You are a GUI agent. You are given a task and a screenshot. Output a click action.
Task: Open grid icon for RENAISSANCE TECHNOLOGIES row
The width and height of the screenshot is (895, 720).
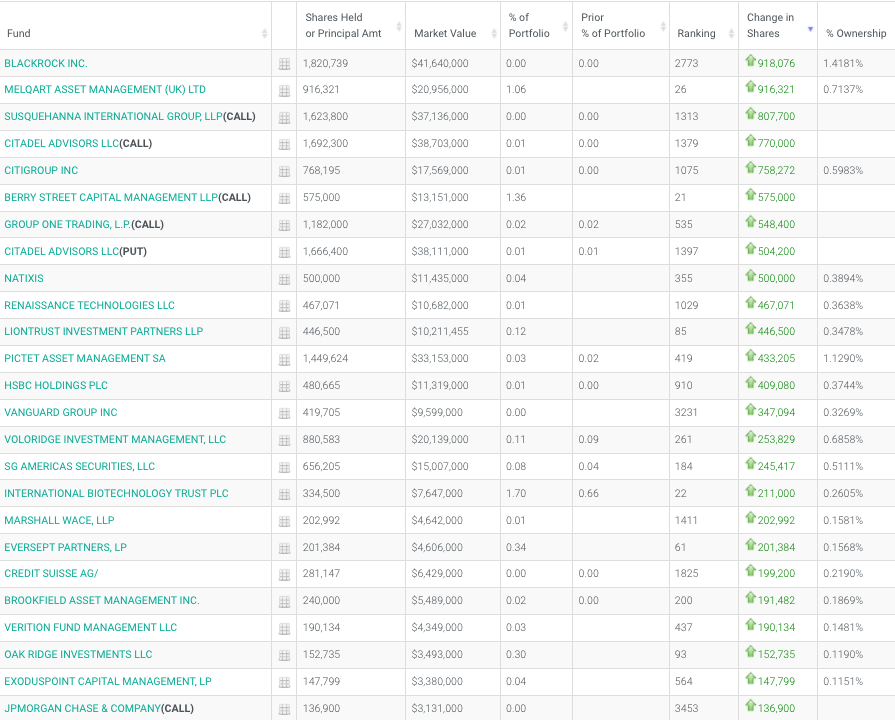point(284,306)
